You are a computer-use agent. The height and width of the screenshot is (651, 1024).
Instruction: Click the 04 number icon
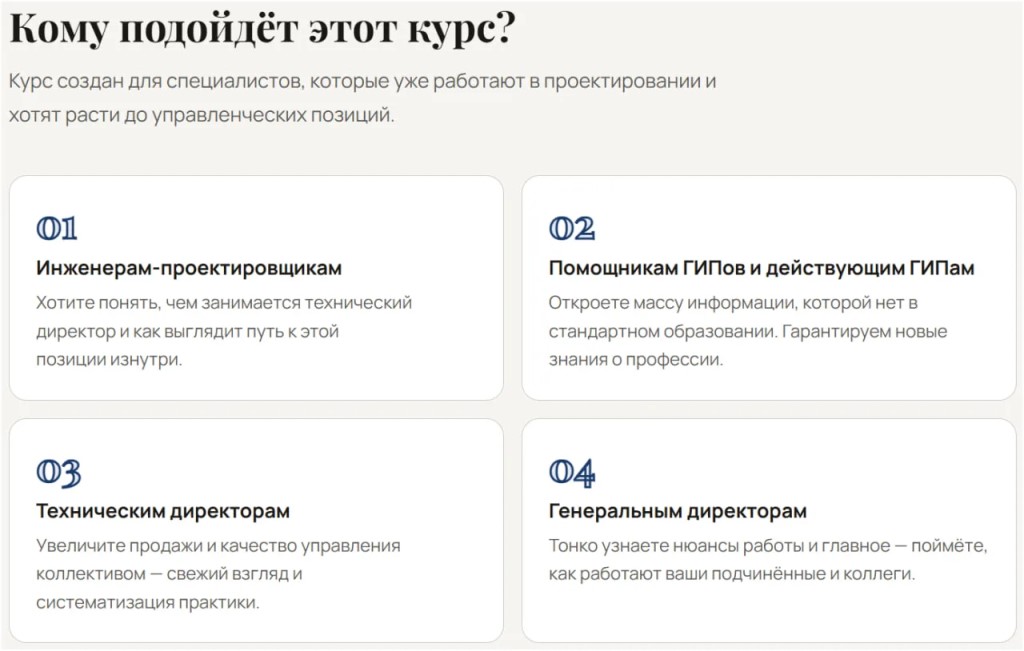tap(572, 473)
